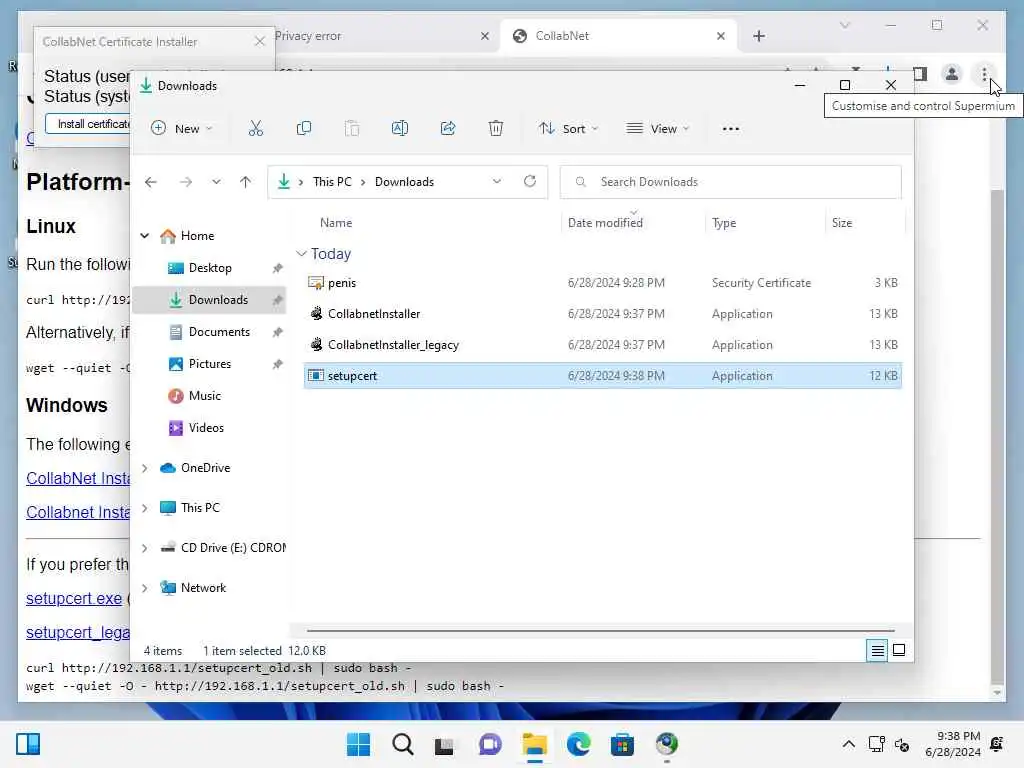The width and height of the screenshot is (1024, 768).
Task: Go up one folder with the up arrow
Action: coord(246,182)
